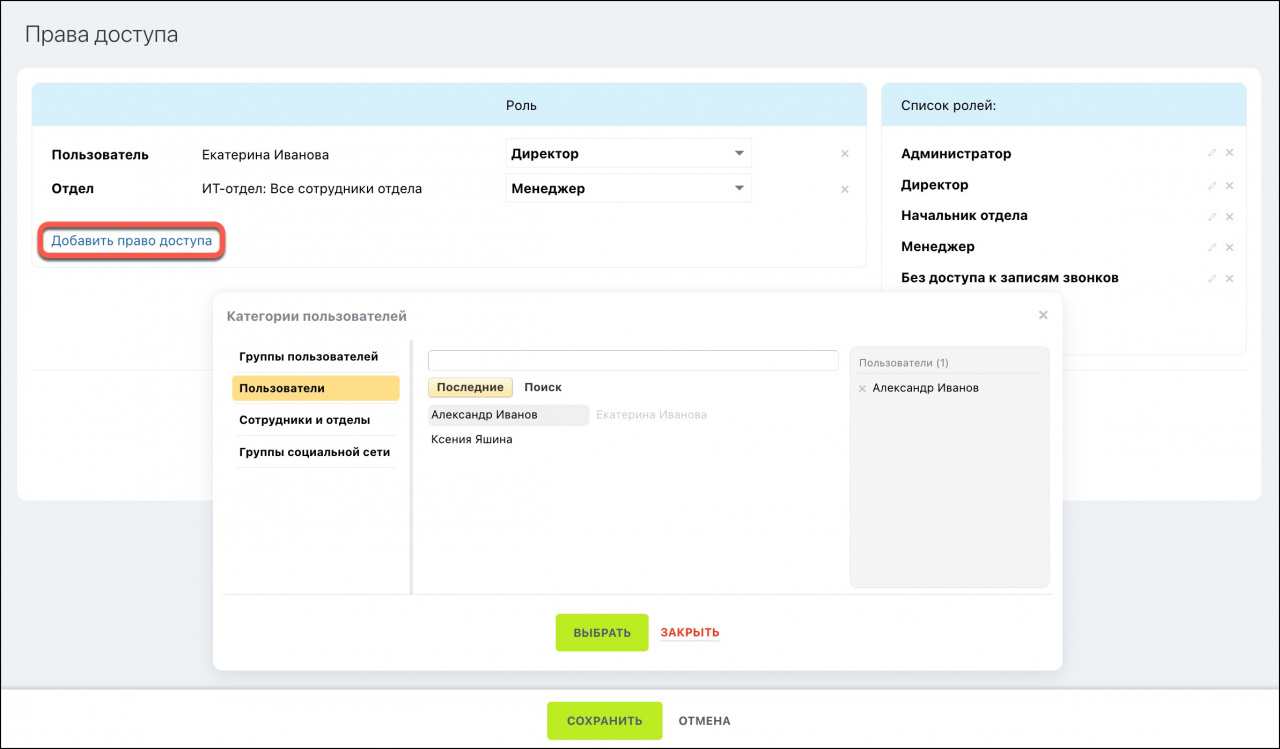Remove Александр Иванов from selected users
Image resolution: width=1280 pixels, height=749 pixels.
click(862, 388)
